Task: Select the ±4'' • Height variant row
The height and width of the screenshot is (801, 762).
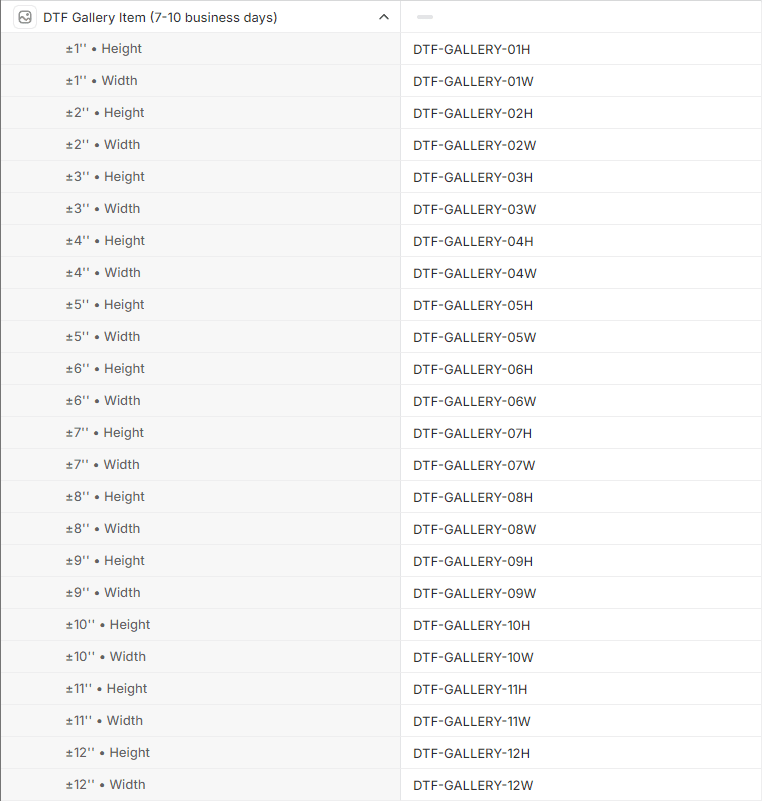Action: [105, 241]
